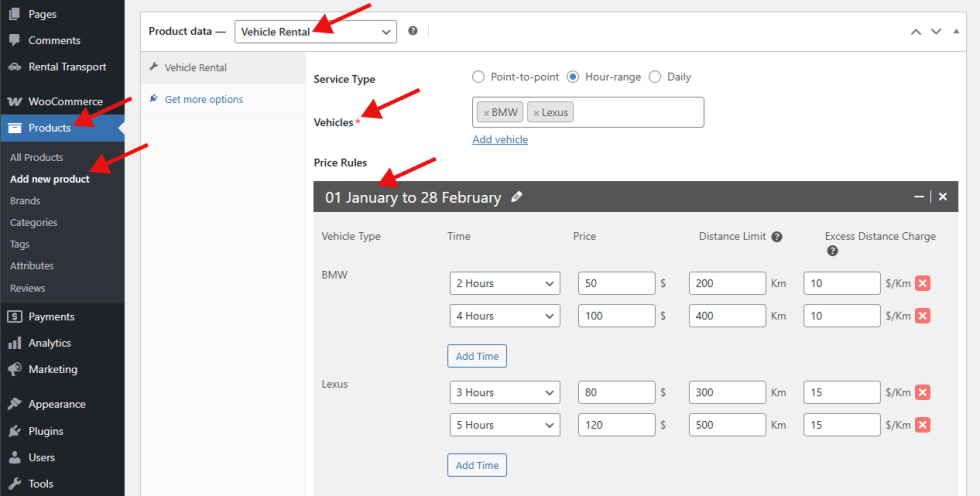
Task: Open the WooCommerce menu in sidebar
Action: 64,101
